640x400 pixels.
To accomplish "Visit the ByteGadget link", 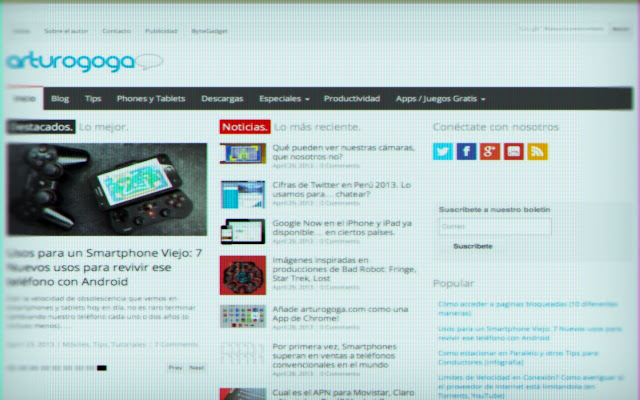I will 209,31.
